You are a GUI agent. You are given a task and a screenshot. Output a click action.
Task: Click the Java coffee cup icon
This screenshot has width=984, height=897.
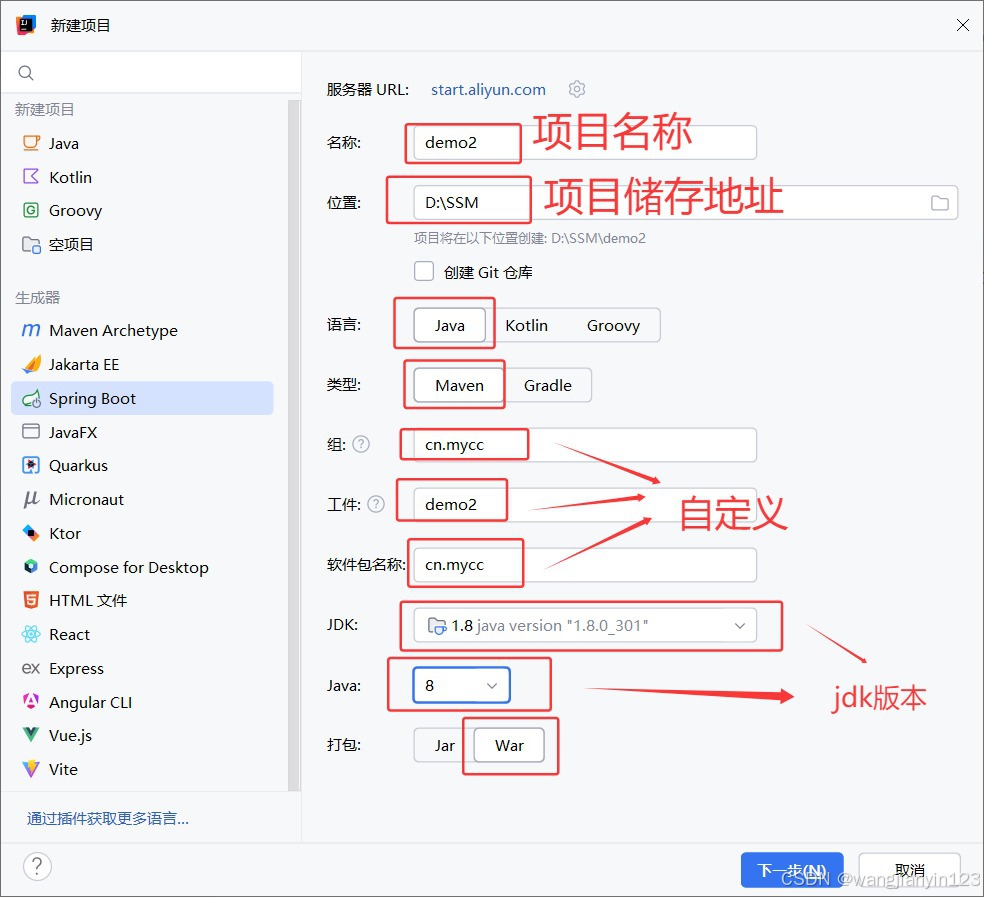pos(31,143)
